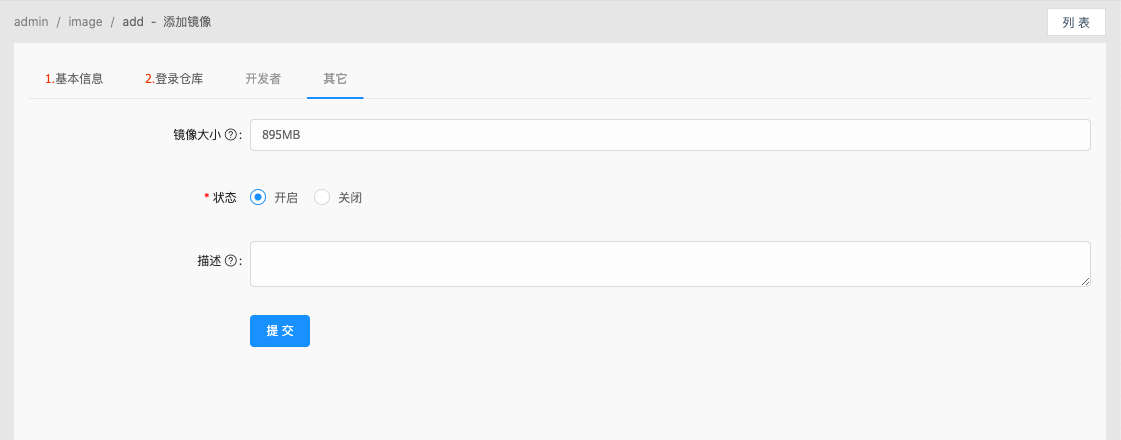Select the 关闭 status radio button
The width and height of the screenshot is (1121, 440).
(x=322, y=197)
